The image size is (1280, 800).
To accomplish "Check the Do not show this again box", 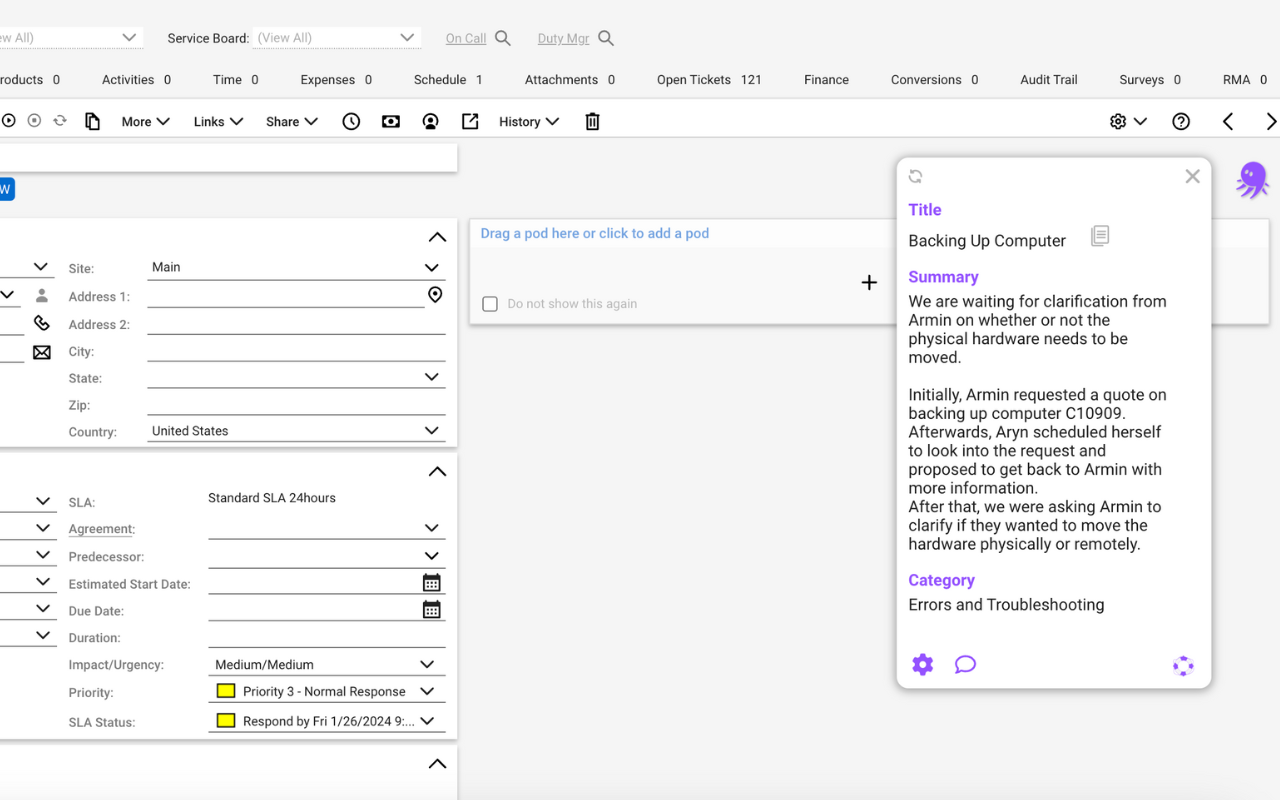I will 490,304.
